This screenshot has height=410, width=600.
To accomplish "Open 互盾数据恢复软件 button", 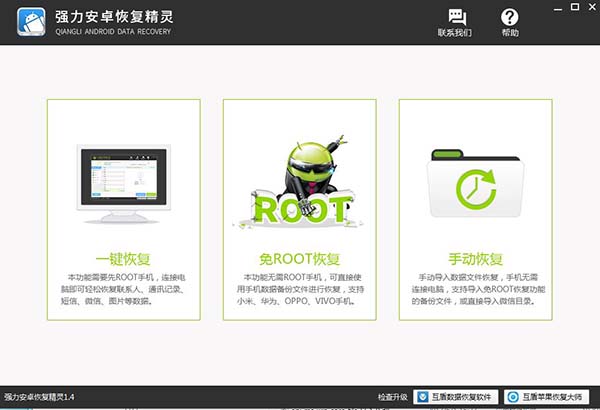I will point(456,397).
